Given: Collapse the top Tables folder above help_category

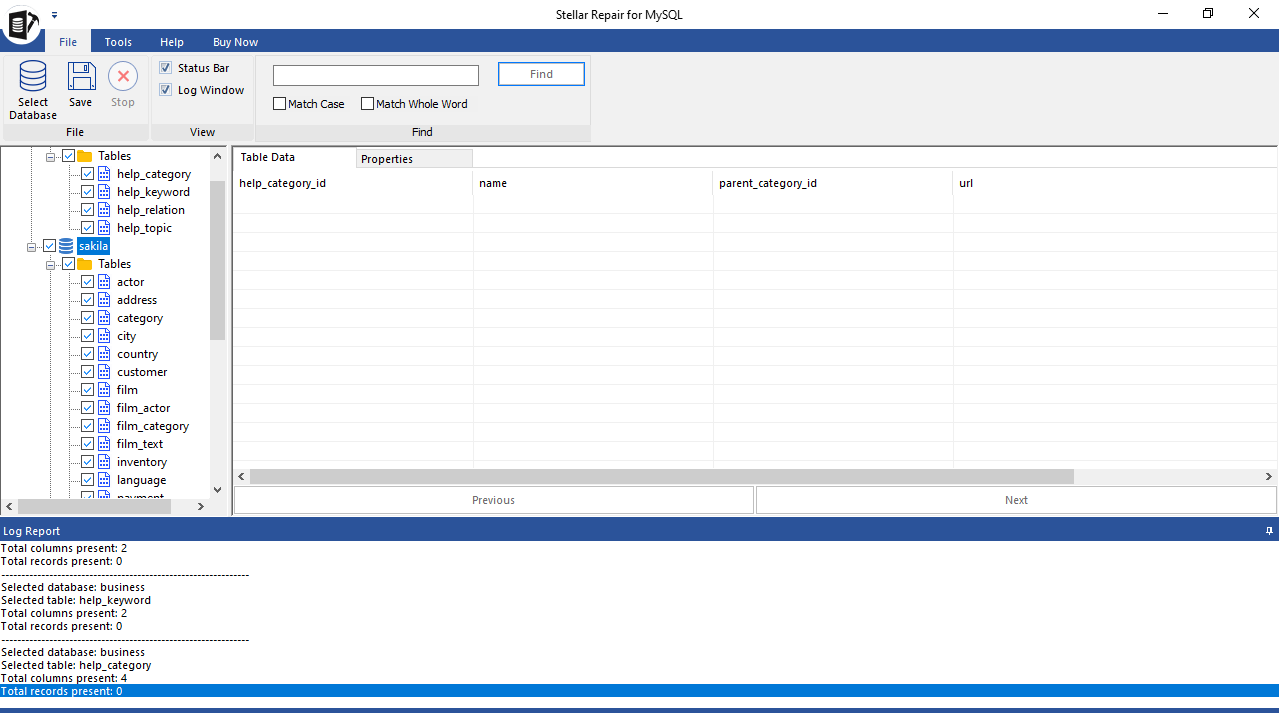Looking at the screenshot, I should (51, 156).
